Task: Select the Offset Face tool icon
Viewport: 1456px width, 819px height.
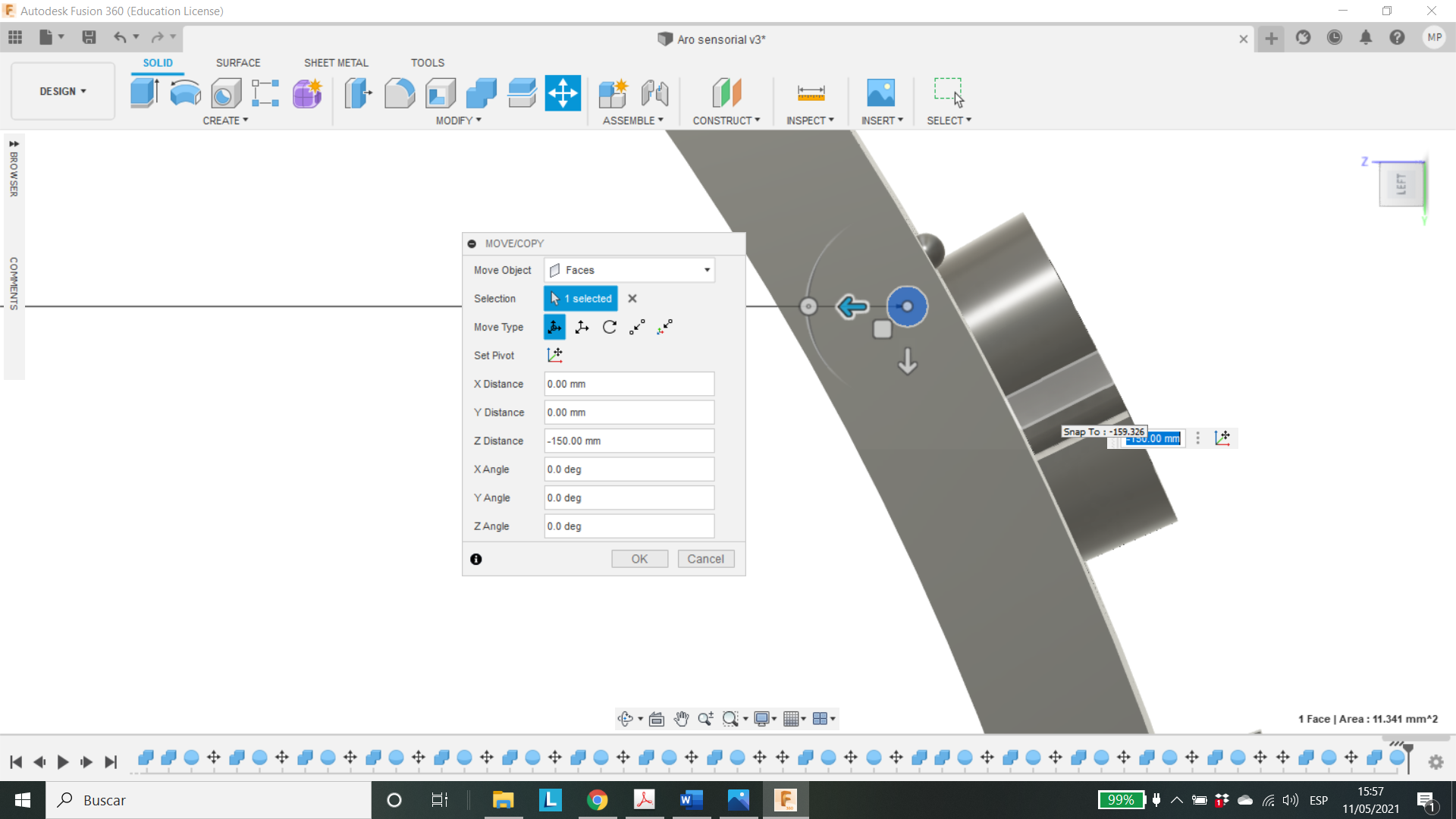Action: [x=522, y=93]
